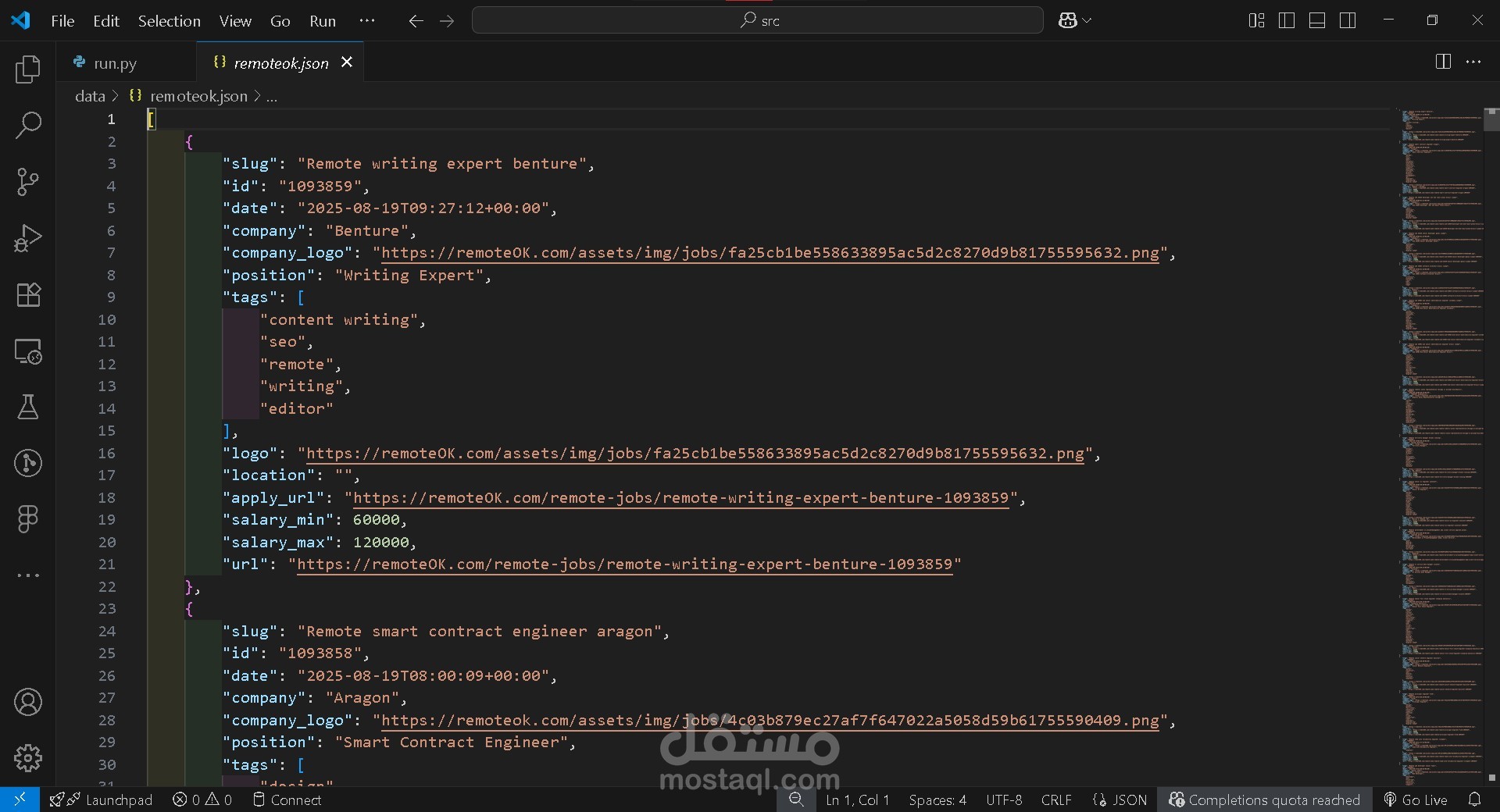Open editor More Actions ellipsis
The height and width of the screenshot is (812, 1500).
1473,62
